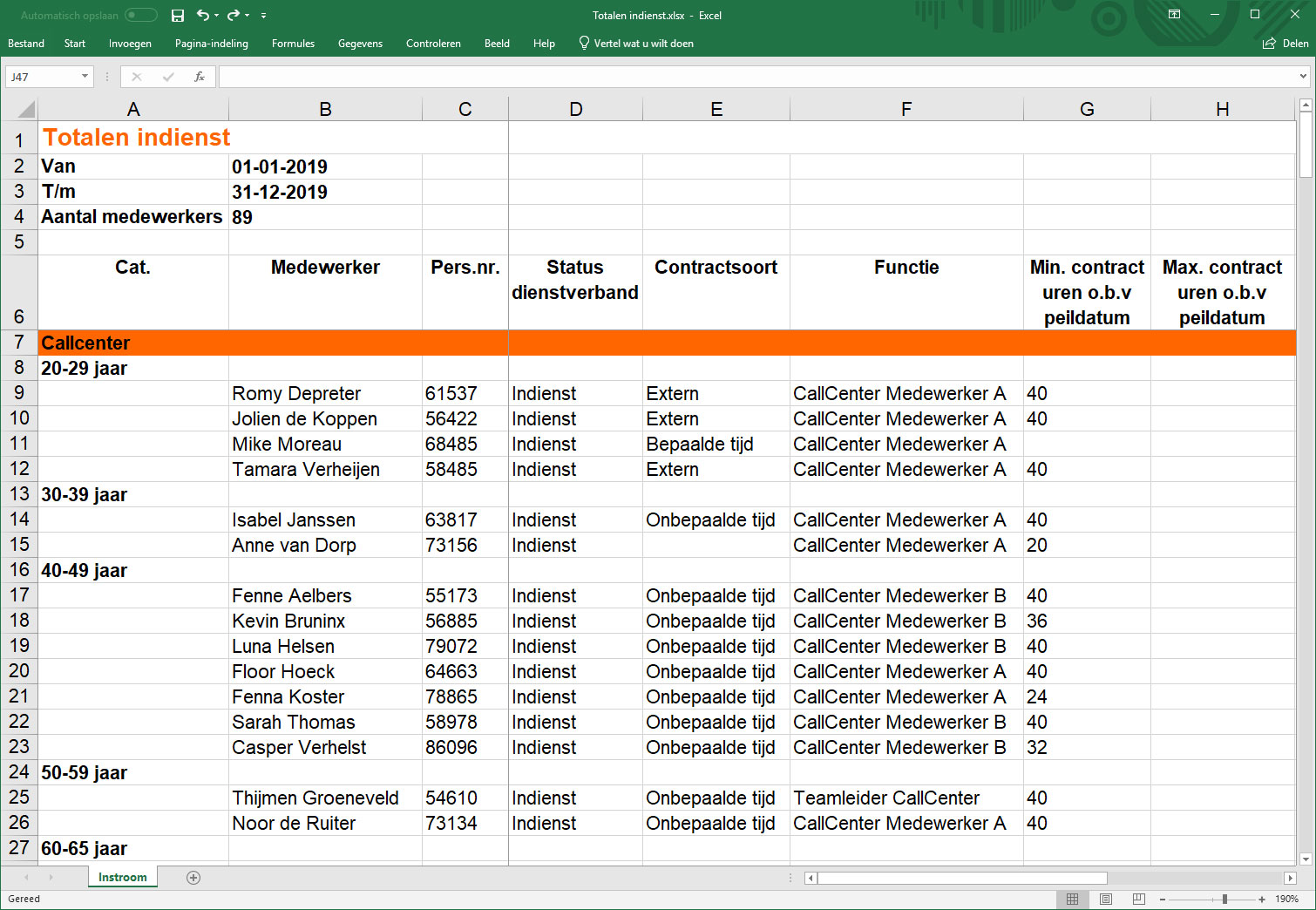Open the Pagina-indeling ribbon tab

click(212, 44)
